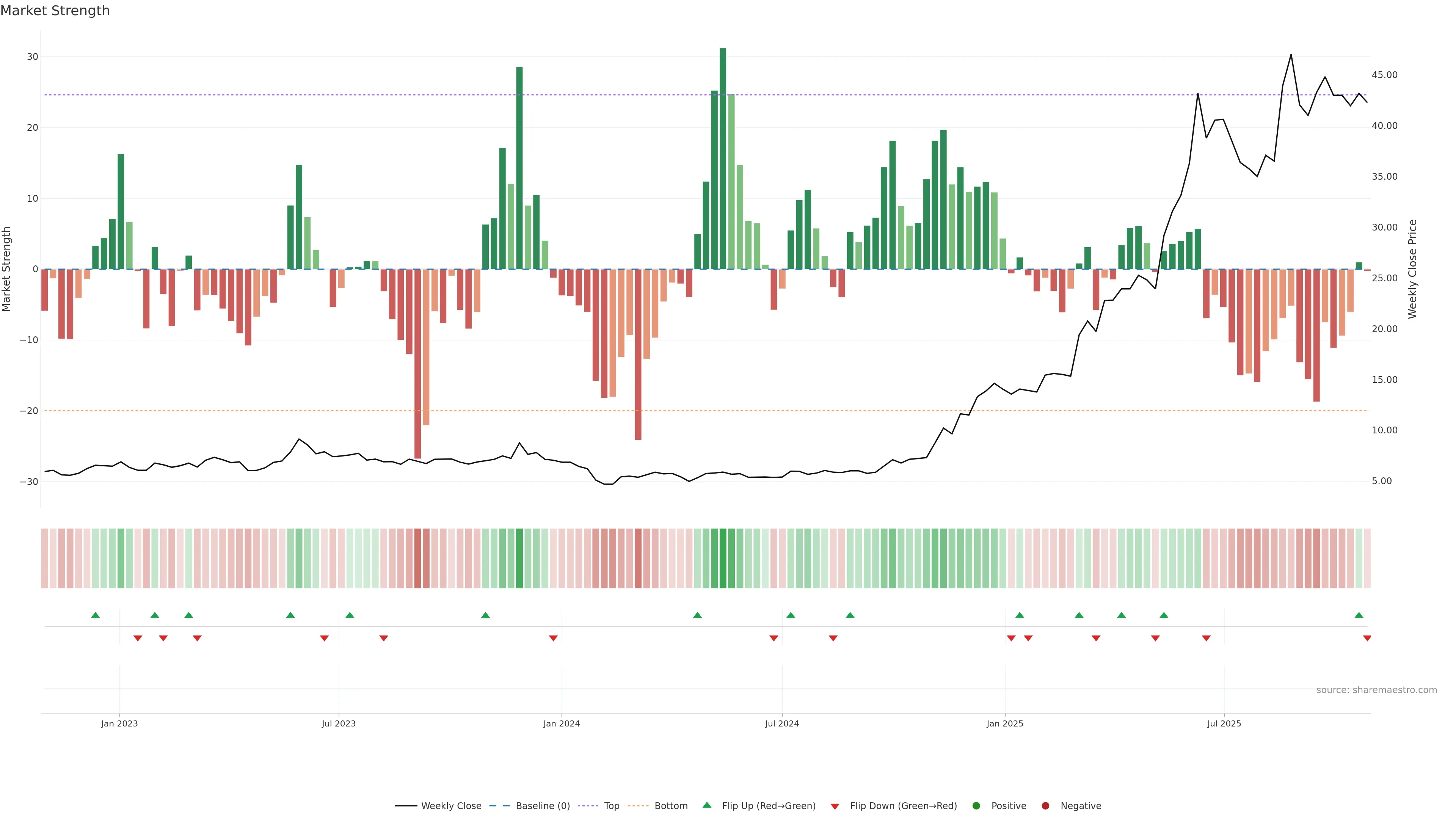Image resolution: width=1456 pixels, height=819 pixels.
Task: Click the first red flip-down triangle after Jan 2023
Action: 138,638
